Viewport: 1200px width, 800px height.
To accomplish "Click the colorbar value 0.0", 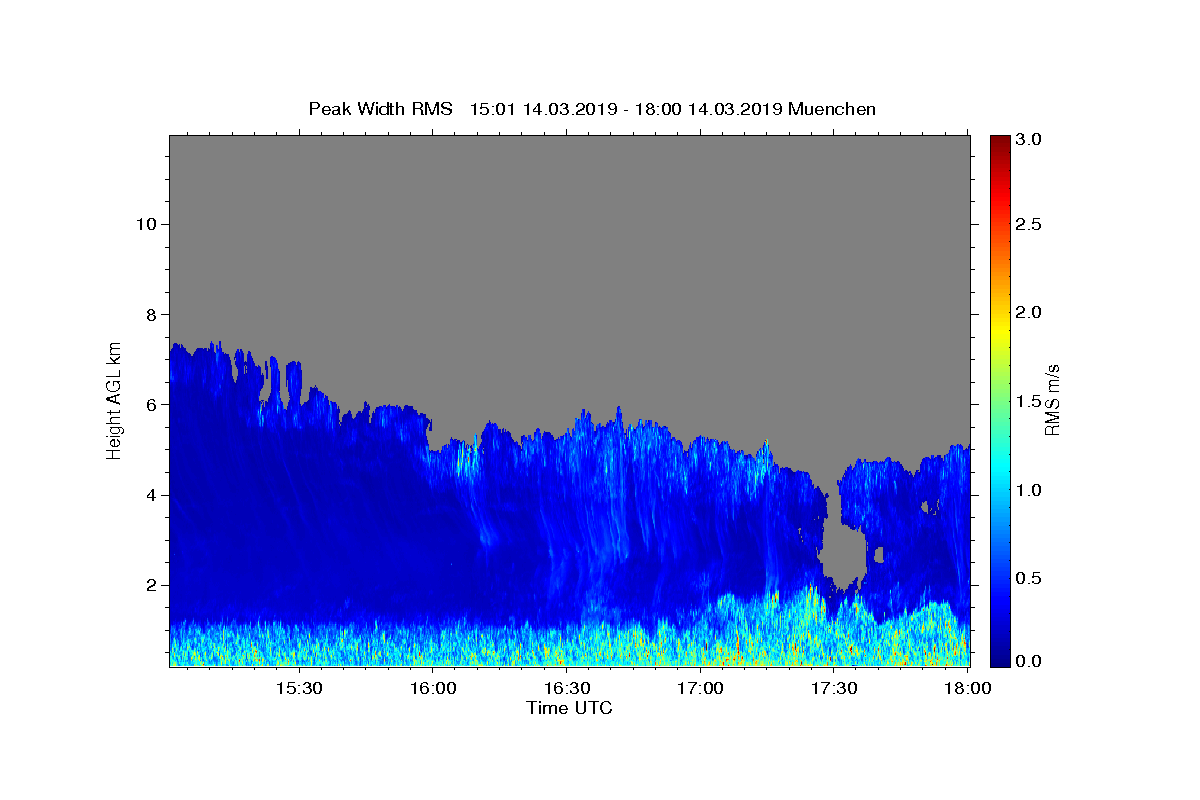I will click(x=1029, y=661).
